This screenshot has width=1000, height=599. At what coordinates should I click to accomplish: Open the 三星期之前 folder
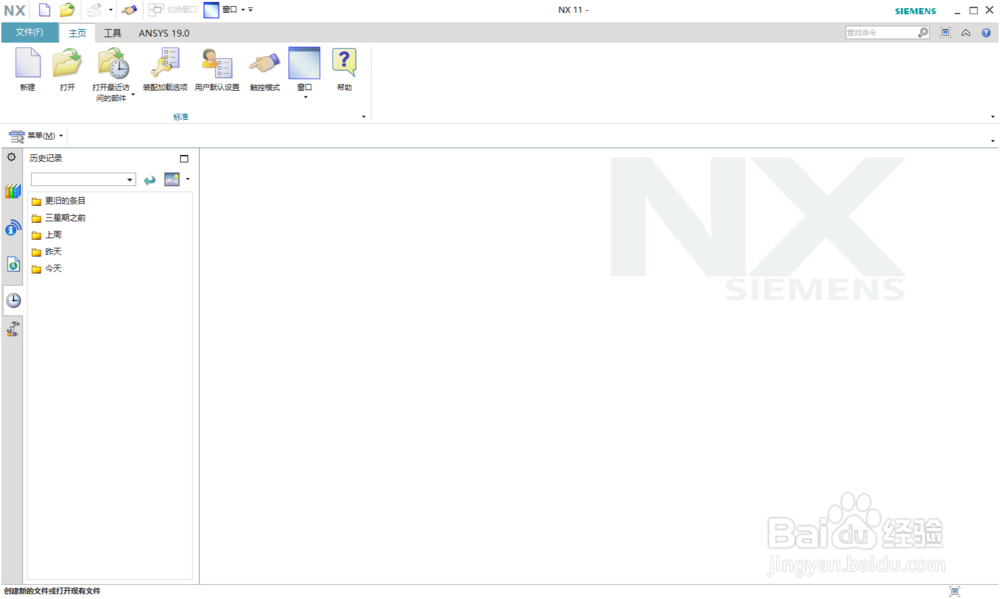tap(58, 218)
